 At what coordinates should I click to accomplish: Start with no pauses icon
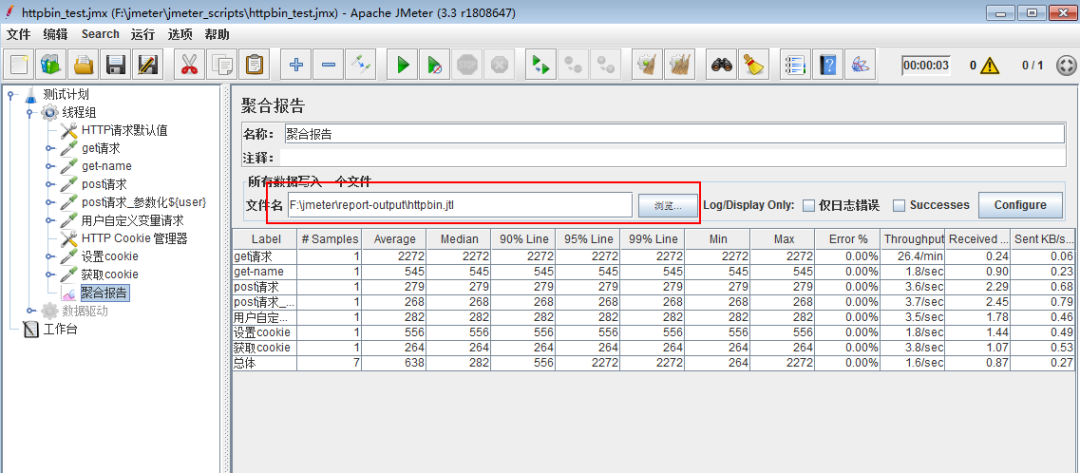point(434,65)
